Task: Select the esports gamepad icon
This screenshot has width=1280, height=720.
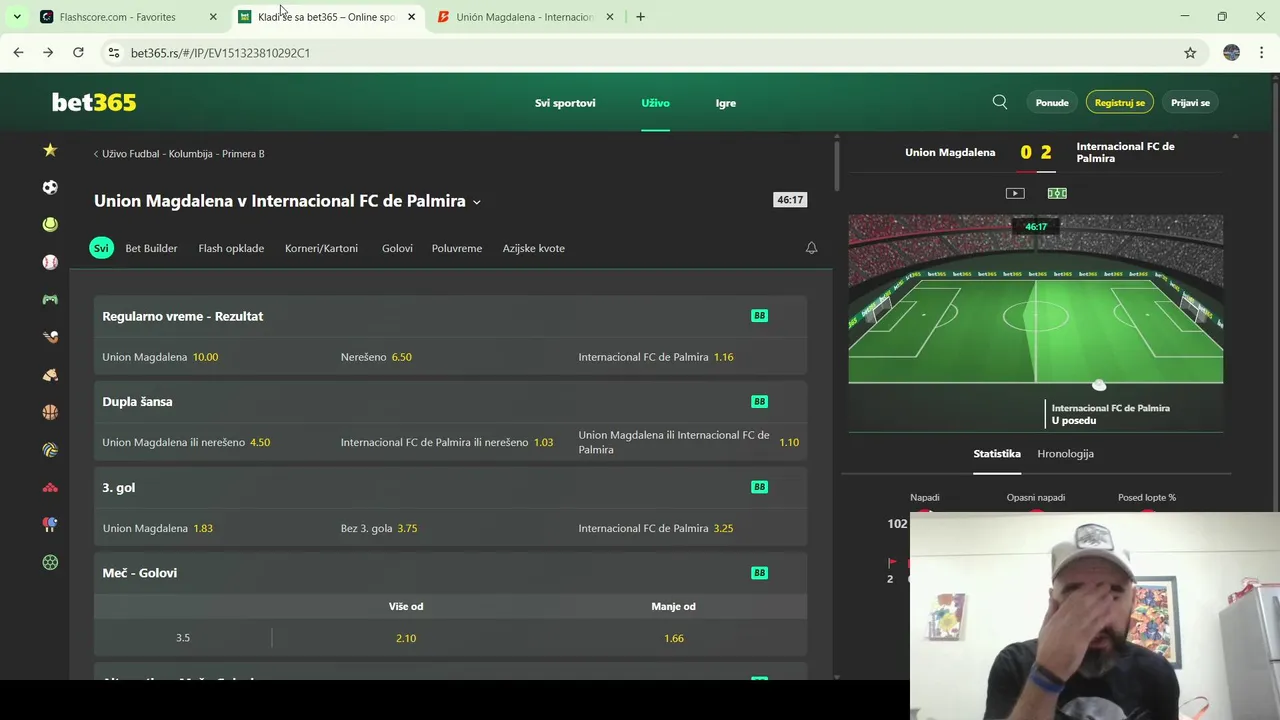Action: pyautogui.click(x=50, y=299)
